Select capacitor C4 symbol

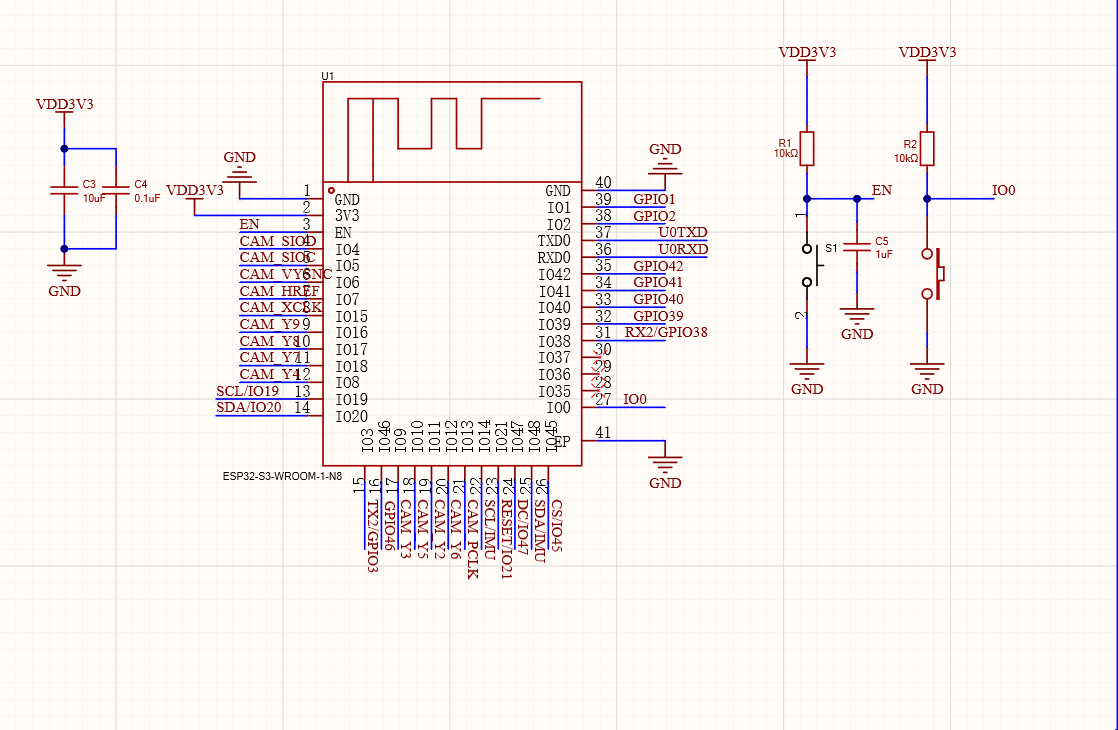(116, 190)
